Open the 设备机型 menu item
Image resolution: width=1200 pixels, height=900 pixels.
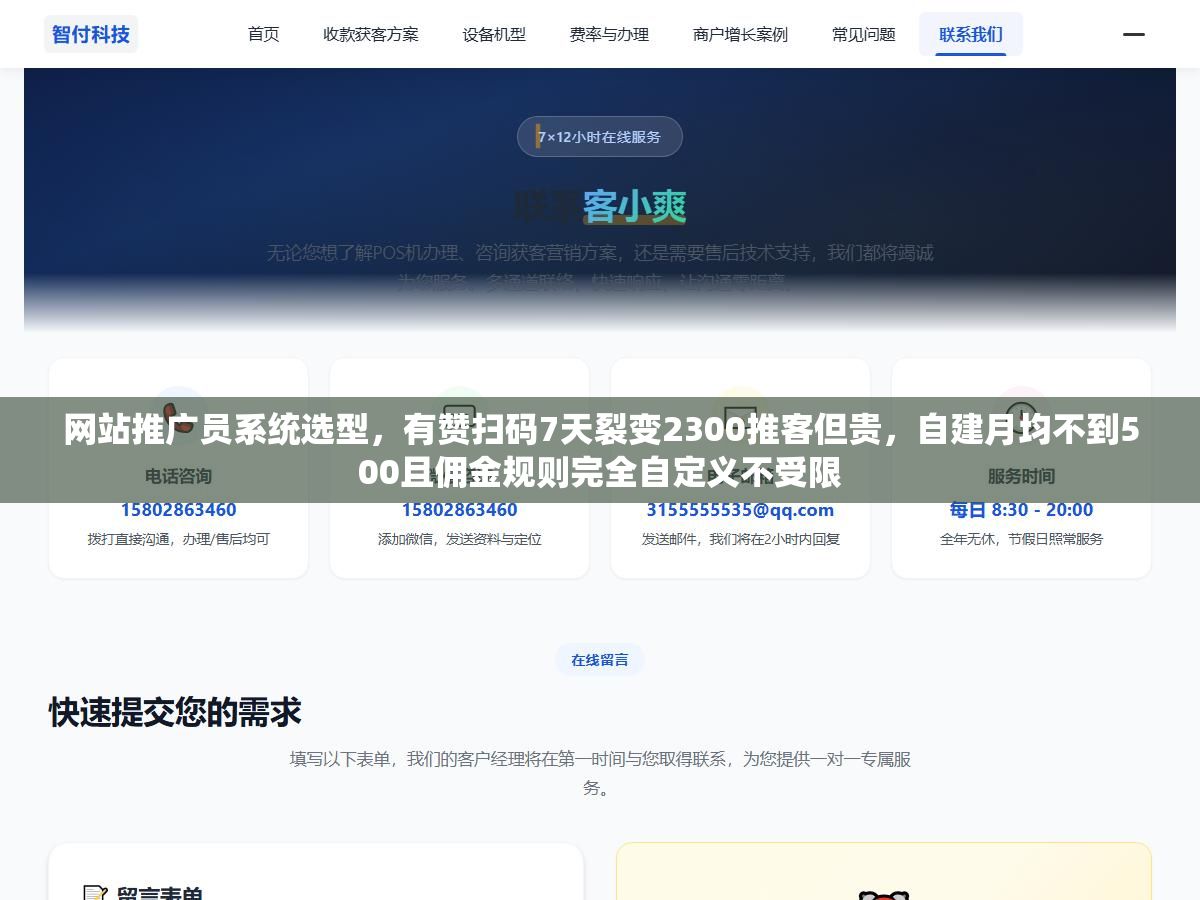pyautogui.click(x=494, y=34)
